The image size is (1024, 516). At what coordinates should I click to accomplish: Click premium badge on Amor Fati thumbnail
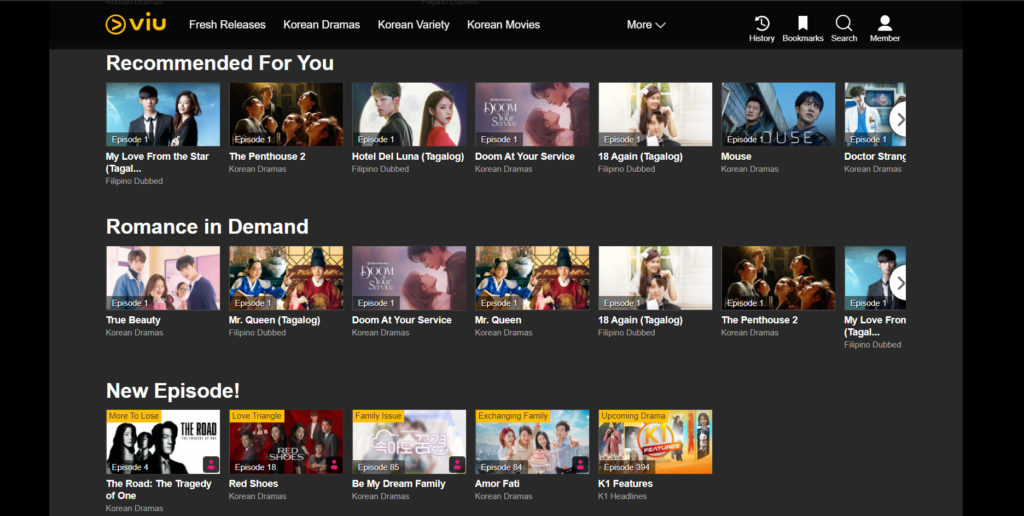(x=580, y=464)
